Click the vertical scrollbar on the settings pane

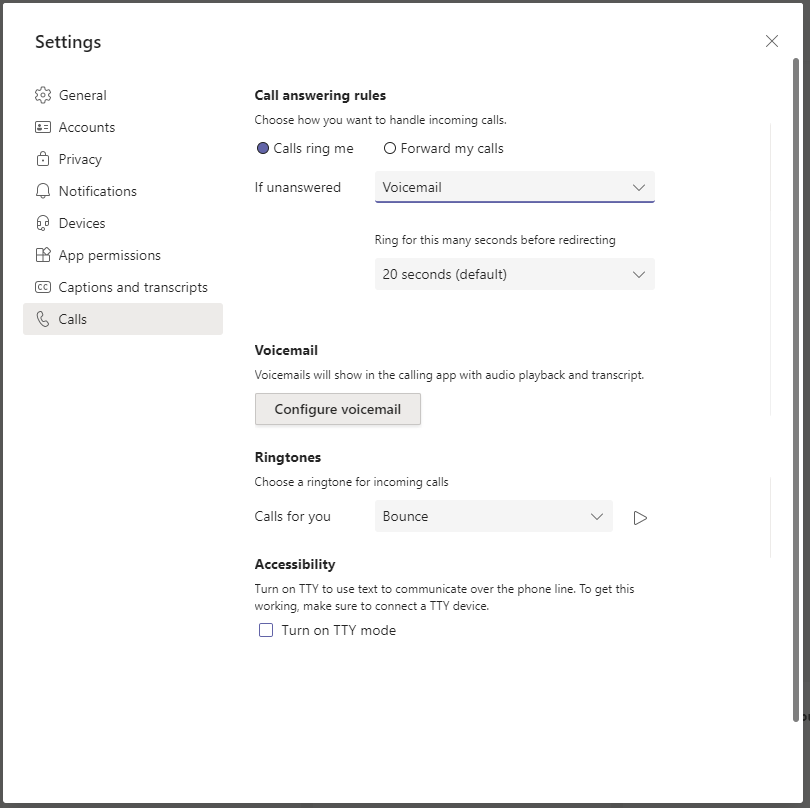tap(796, 390)
